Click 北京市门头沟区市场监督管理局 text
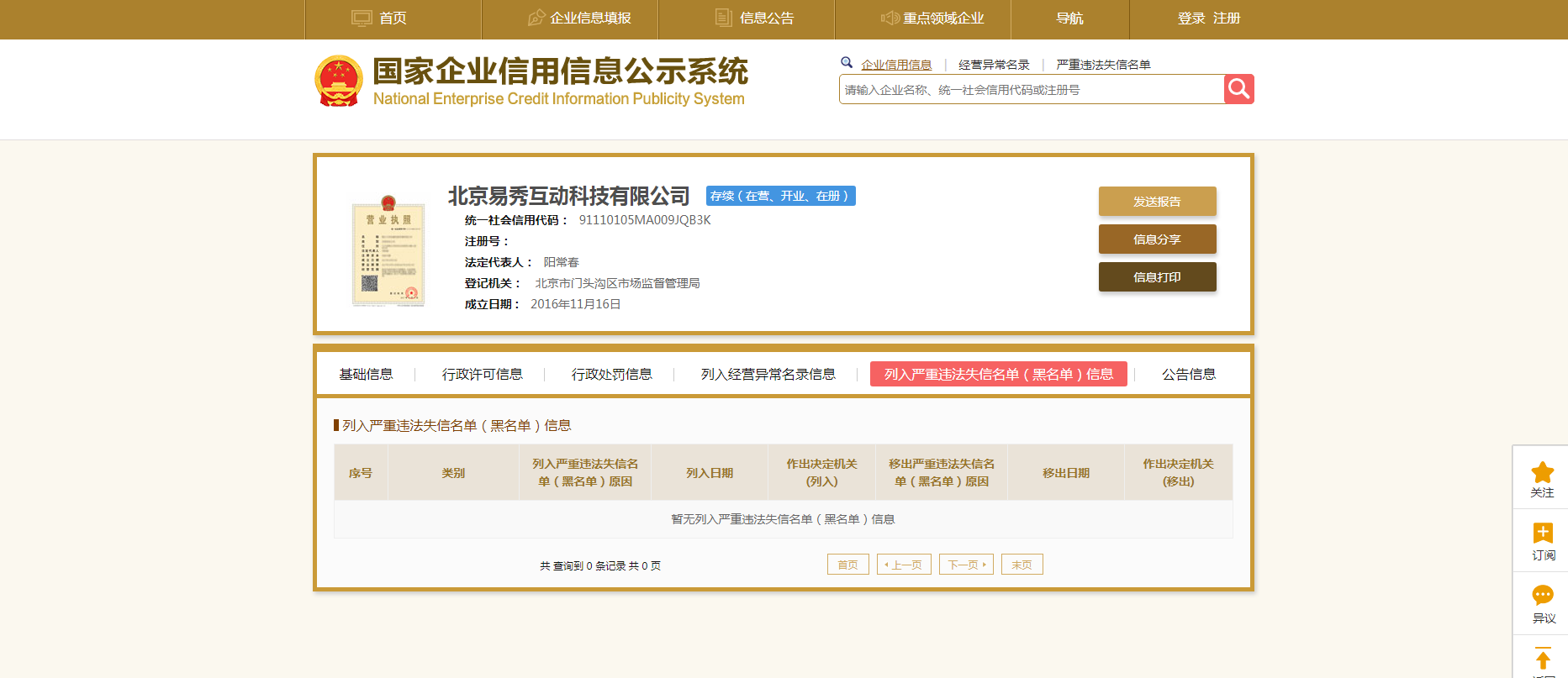The image size is (1568, 678). point(617,283)
